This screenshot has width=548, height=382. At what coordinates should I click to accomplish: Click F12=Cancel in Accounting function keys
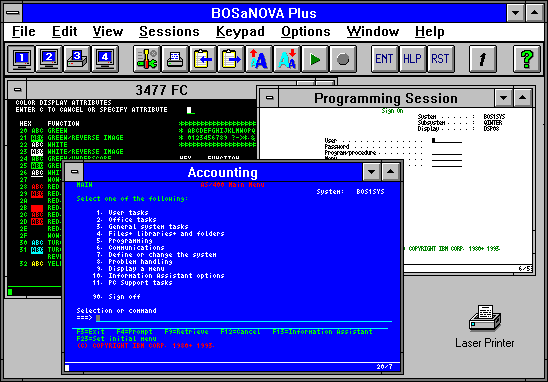(x=240, y=332)
